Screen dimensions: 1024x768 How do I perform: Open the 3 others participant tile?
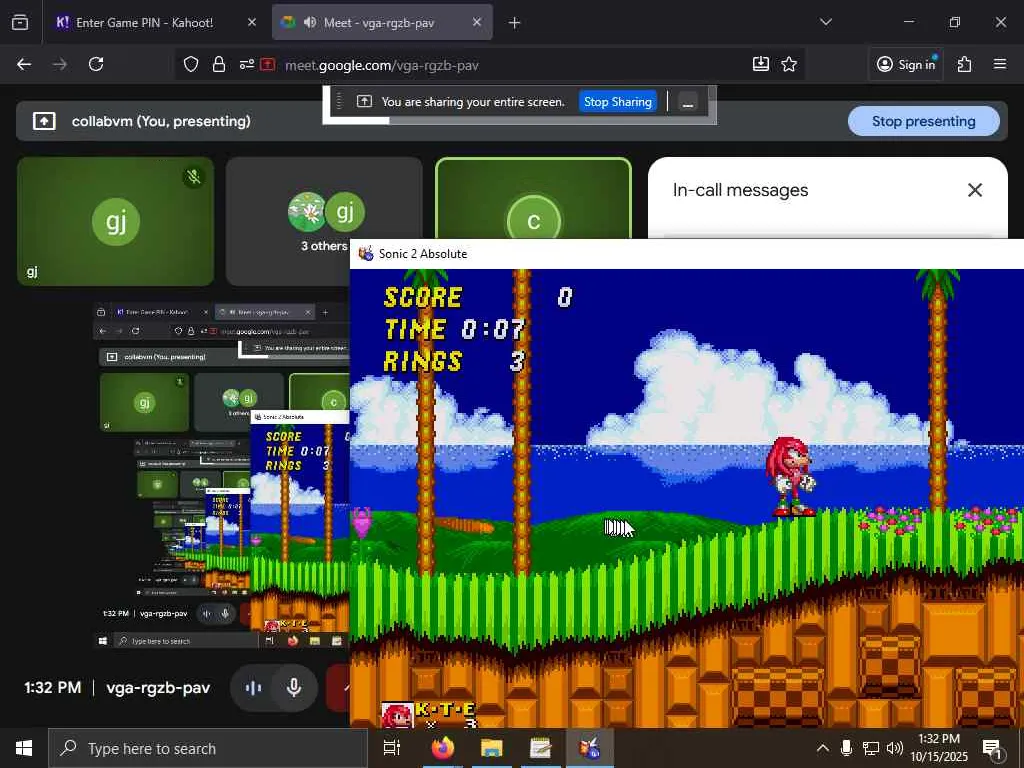pos(324,221)
